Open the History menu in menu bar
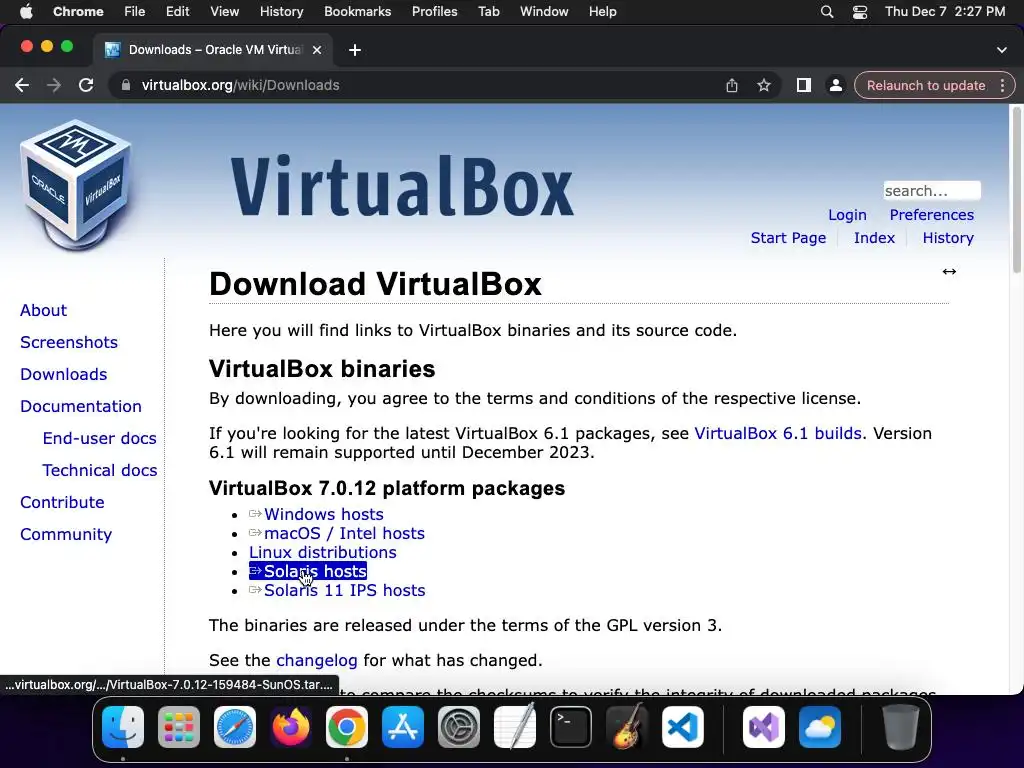The width and height of the screenshot is (1024, 768). pos(281,12)
